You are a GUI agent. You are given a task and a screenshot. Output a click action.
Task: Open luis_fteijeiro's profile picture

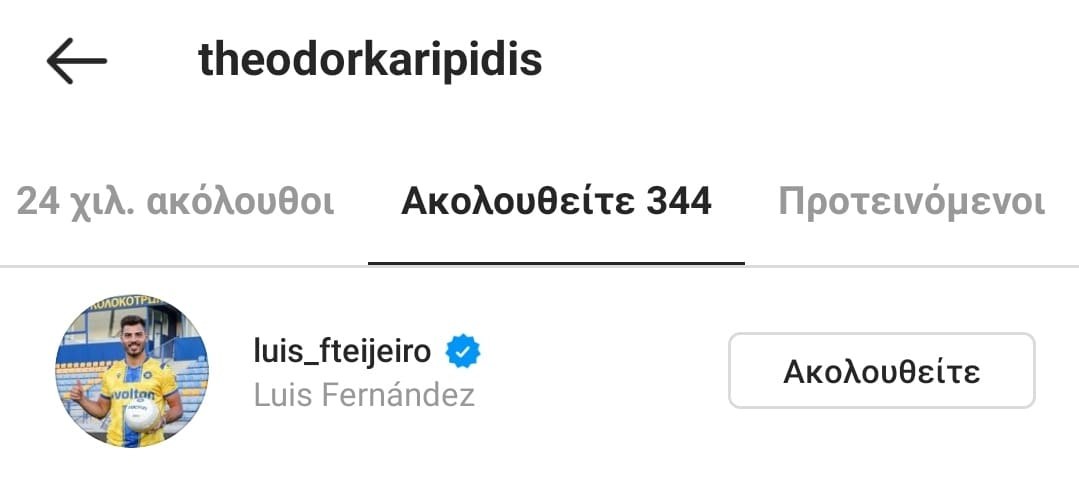point(131,371)
